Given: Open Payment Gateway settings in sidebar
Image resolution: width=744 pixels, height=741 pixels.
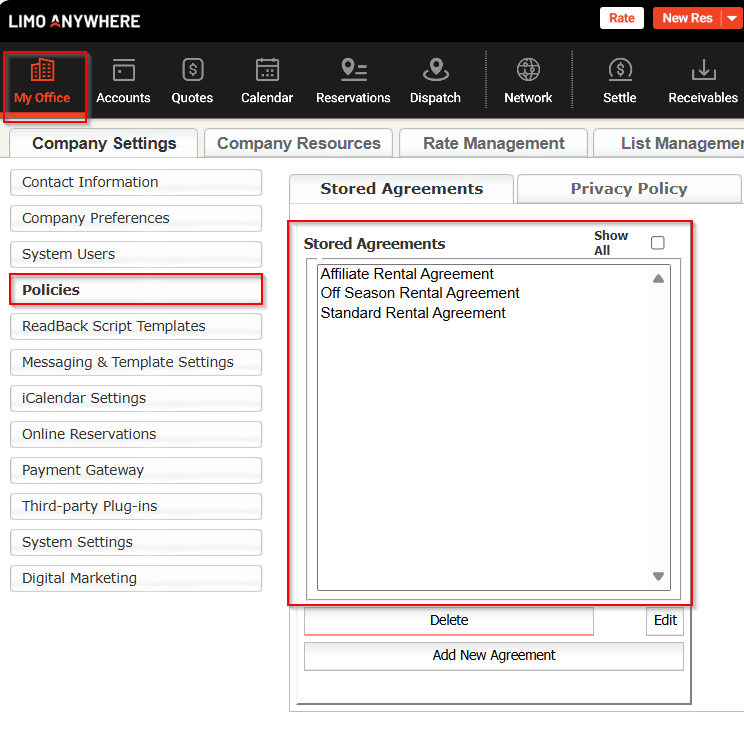Looking at the screenshot, I should coord(136,470).
